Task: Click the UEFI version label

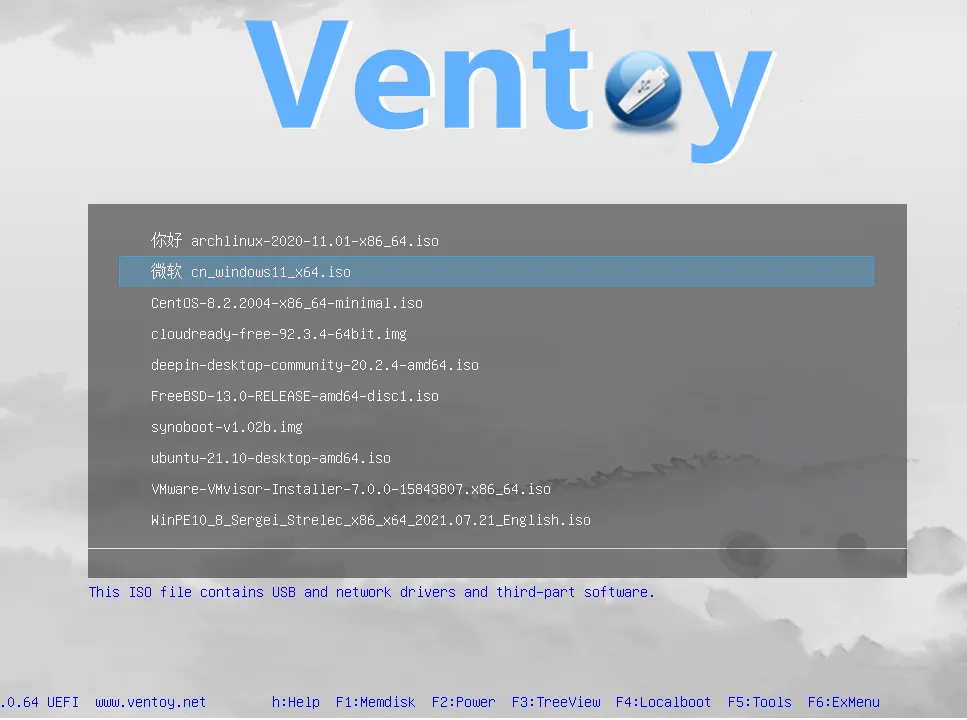Action: 40,702
